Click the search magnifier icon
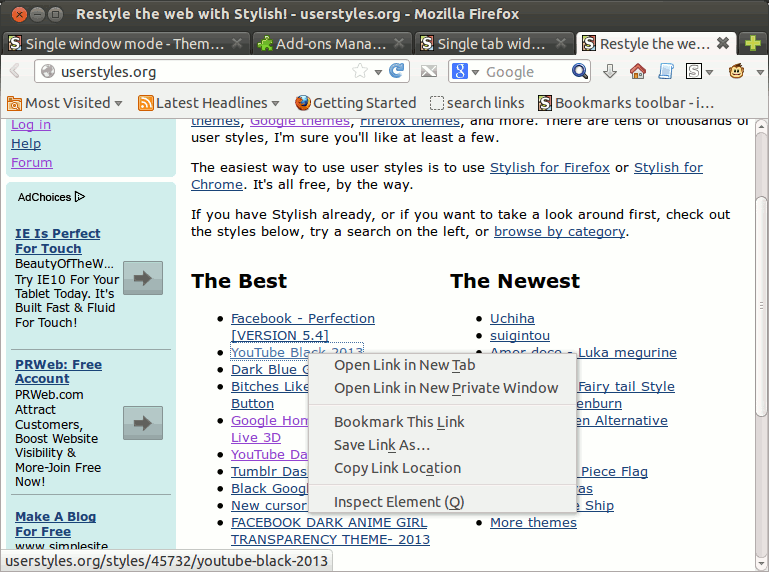This screenshot has height=572, width=769. point(580,72)
